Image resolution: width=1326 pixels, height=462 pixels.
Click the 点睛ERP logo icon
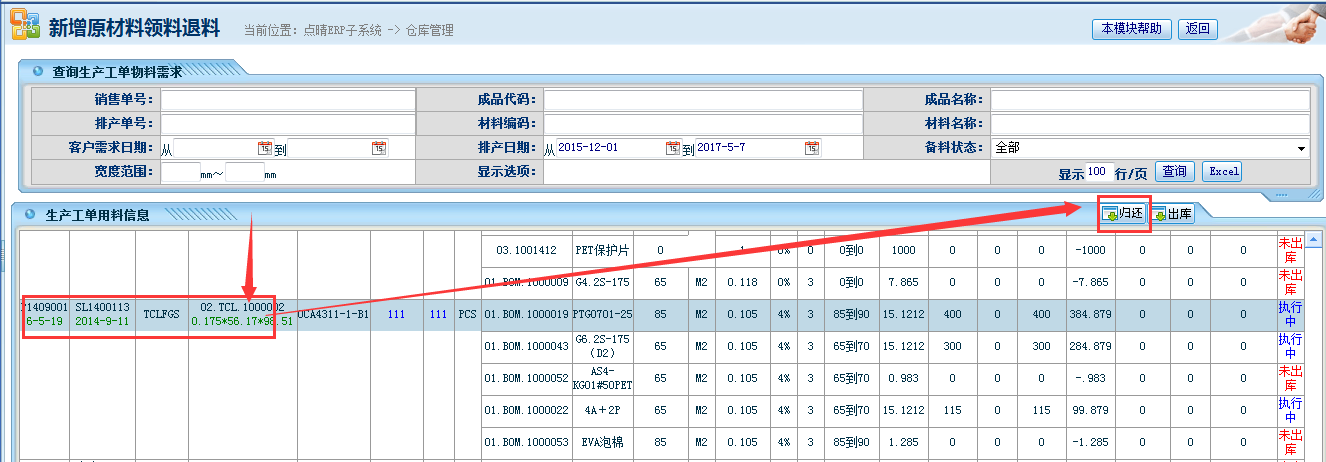tap(25, 26)
